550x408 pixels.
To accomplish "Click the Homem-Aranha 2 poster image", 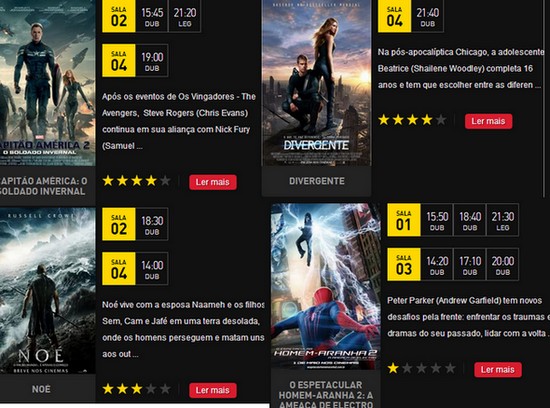I will pos(326,286).
